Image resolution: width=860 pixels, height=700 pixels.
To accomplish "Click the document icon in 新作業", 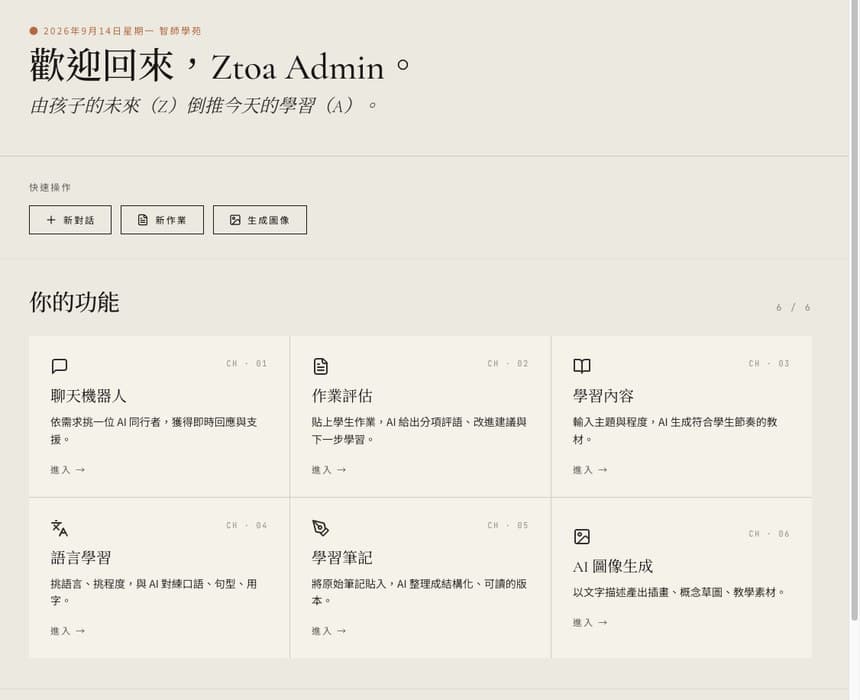I will tap(143, 220).
